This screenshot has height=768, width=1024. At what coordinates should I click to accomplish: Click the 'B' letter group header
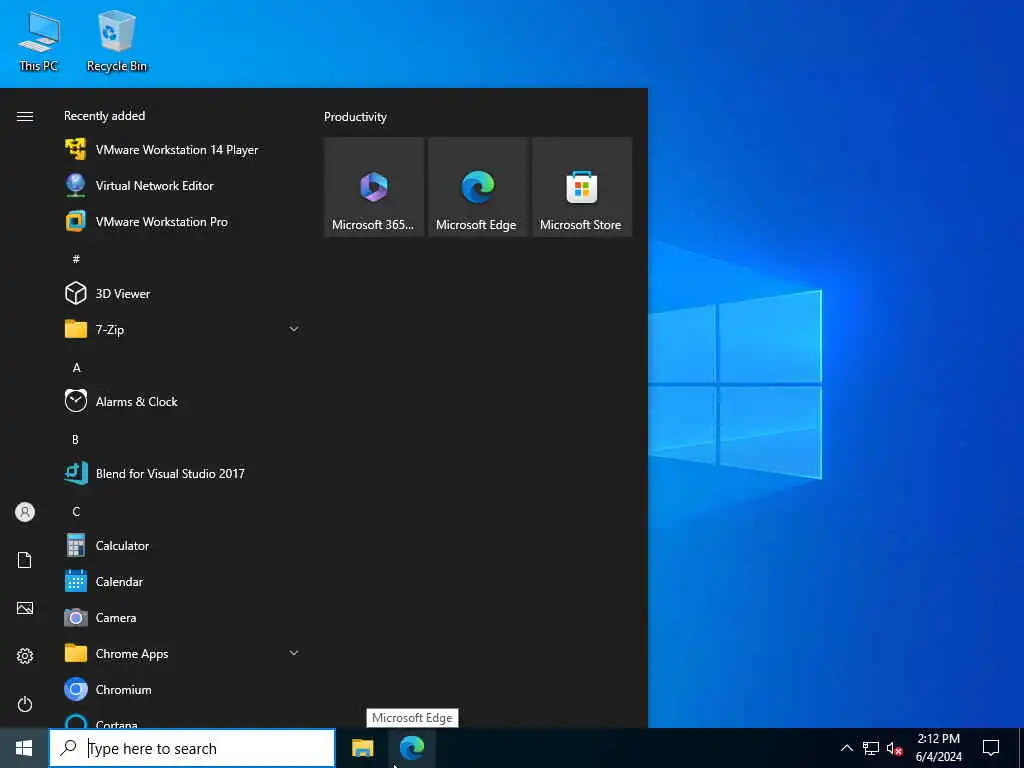(x=75, y=440)
